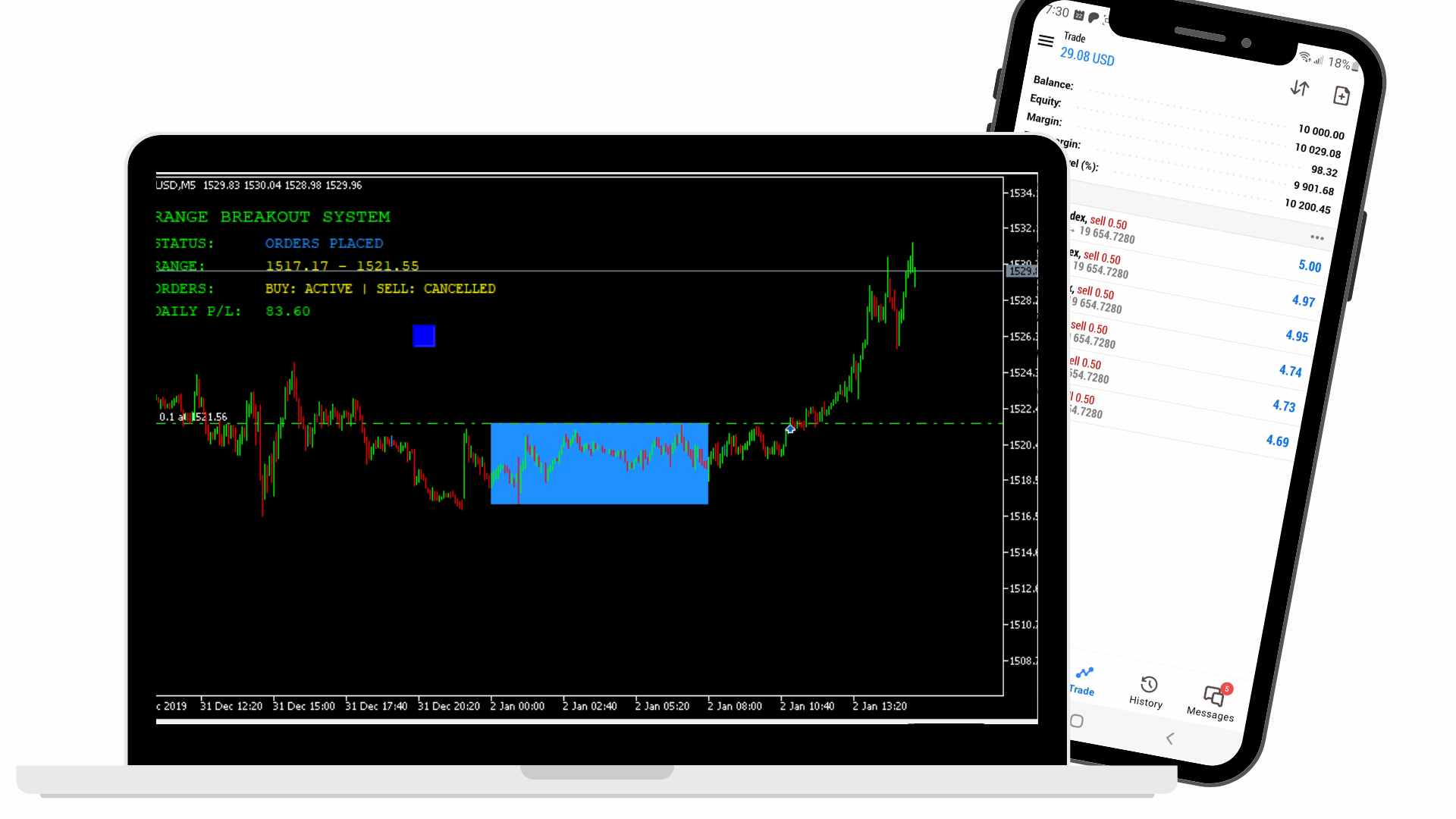
Task: Click the margin level value 10 200.45
Action: 1307,206
